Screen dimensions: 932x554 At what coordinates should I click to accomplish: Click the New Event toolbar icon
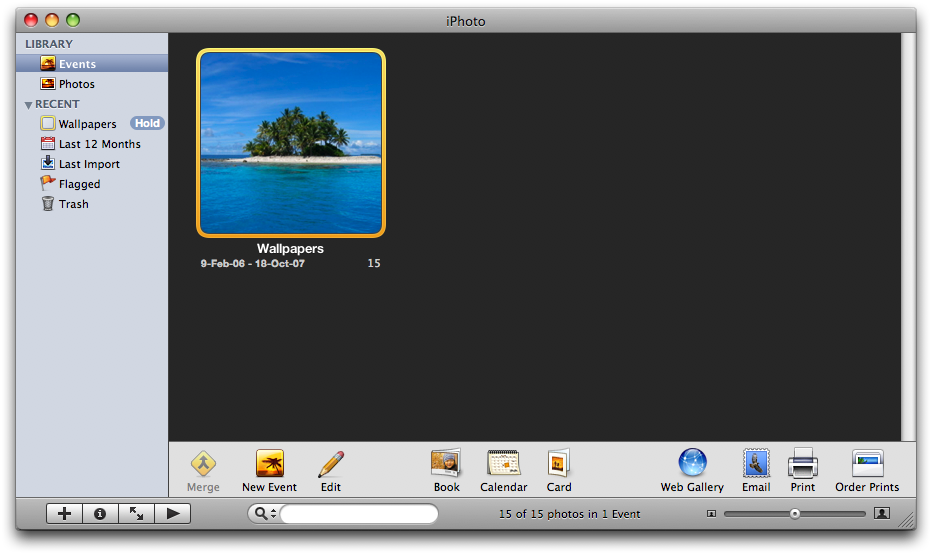coord(269,464)
